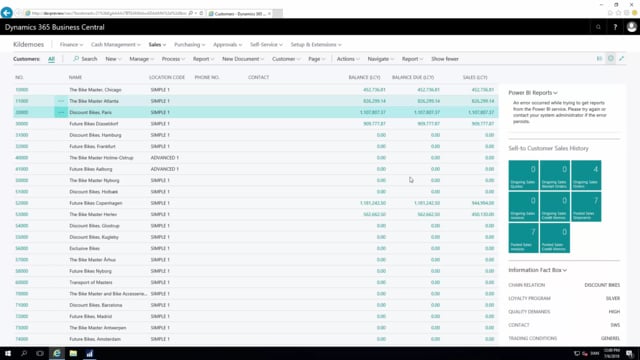Switch list layout with the view icon

(x=600, y=58)
